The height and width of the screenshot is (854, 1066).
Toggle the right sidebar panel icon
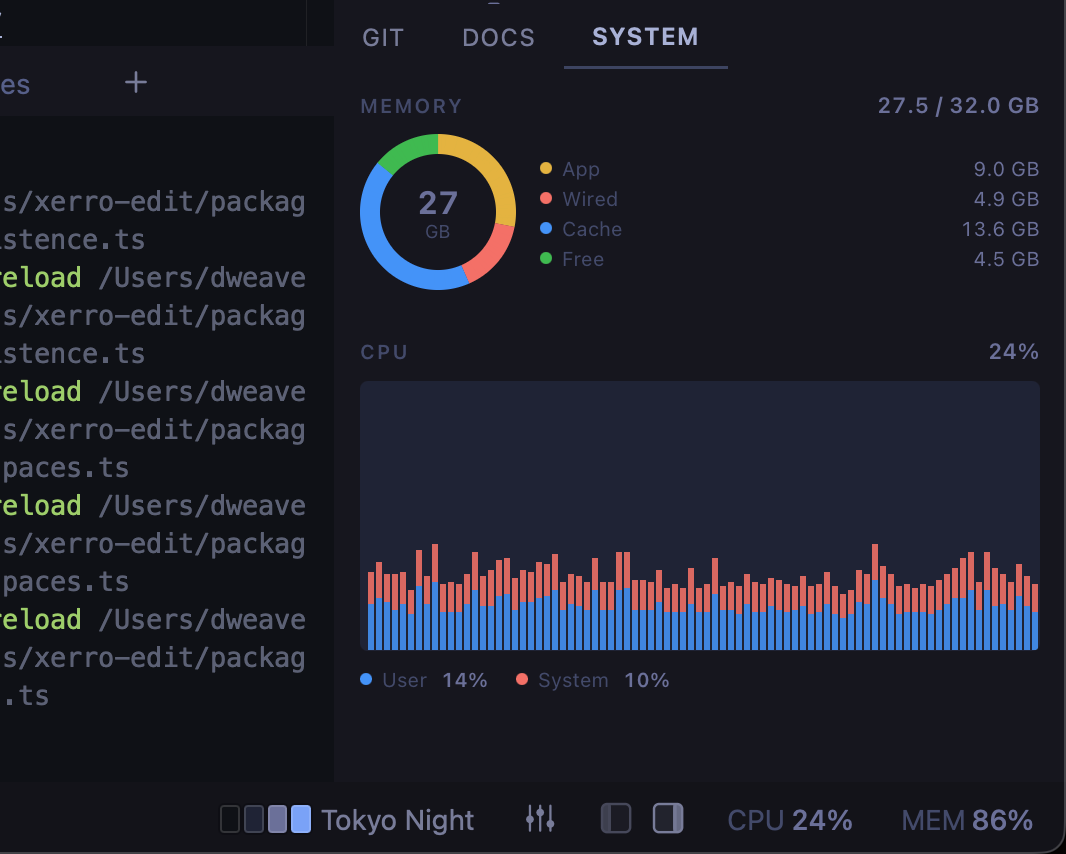point(668,819)
